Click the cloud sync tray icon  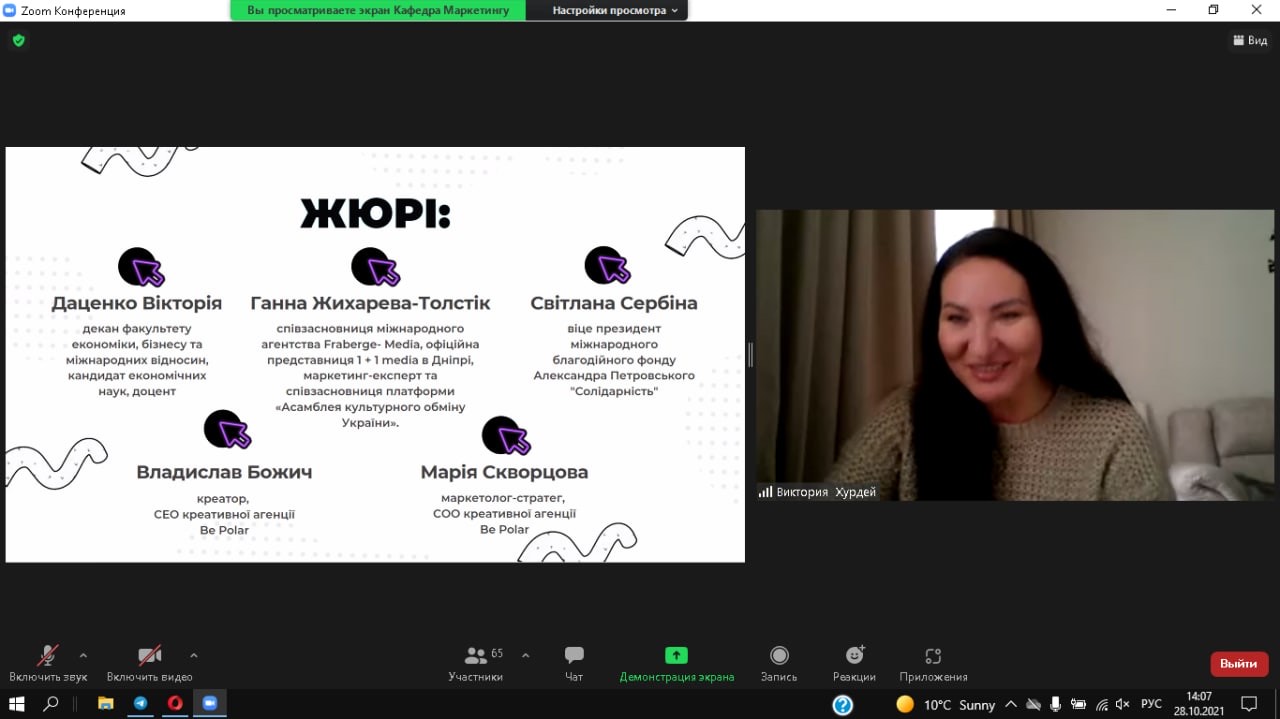pyautogui.click(x=1034, y=705)
